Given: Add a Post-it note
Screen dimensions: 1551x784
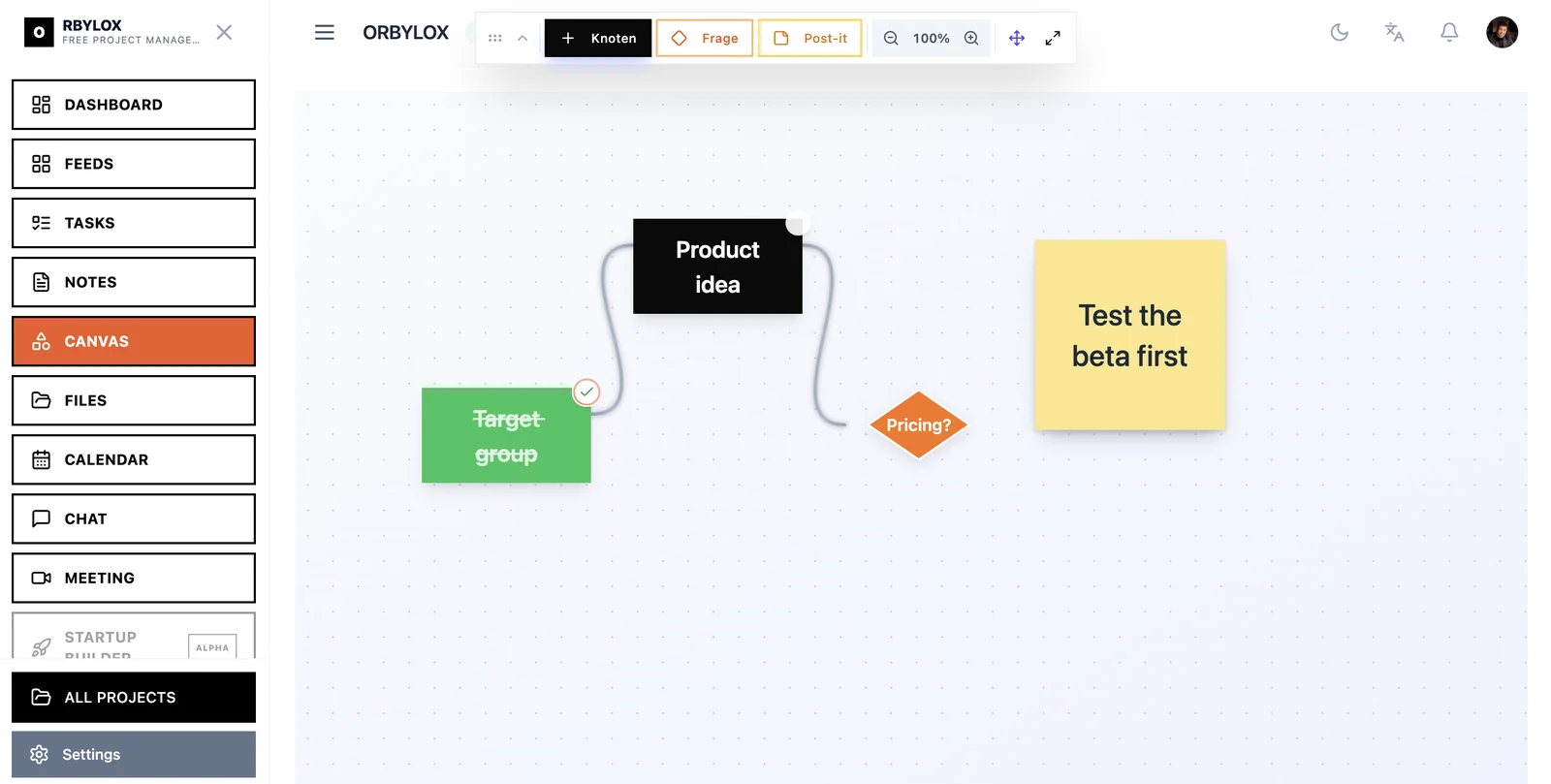Looking at the screenshot, I should pos(810,39).
